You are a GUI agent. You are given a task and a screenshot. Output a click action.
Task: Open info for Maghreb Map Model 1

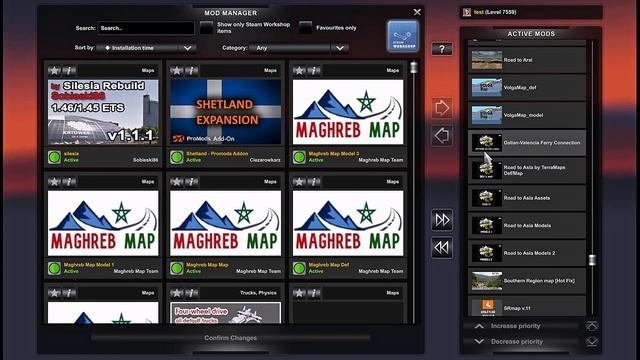69,182
